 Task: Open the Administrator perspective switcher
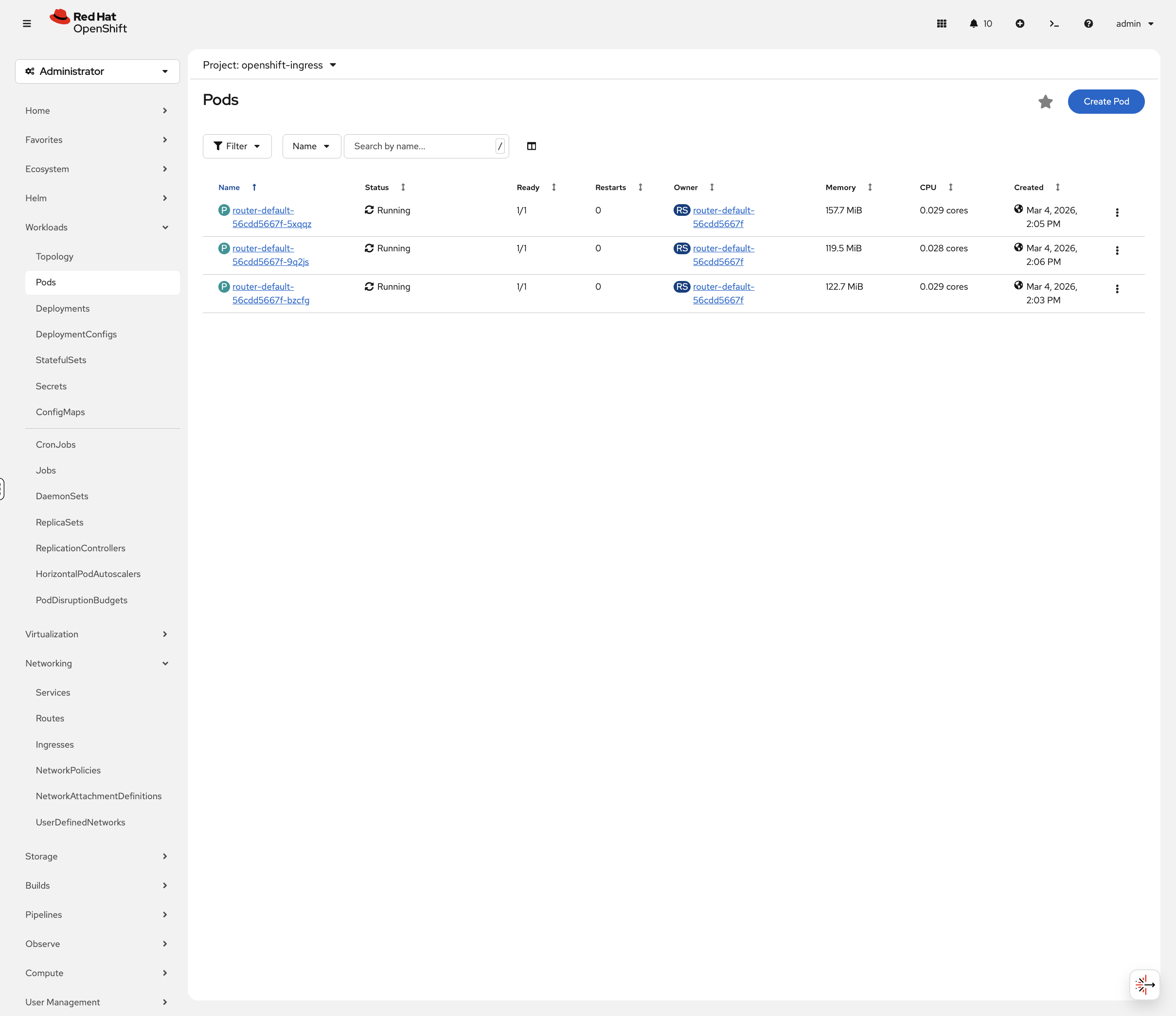(x=97, y=71)
